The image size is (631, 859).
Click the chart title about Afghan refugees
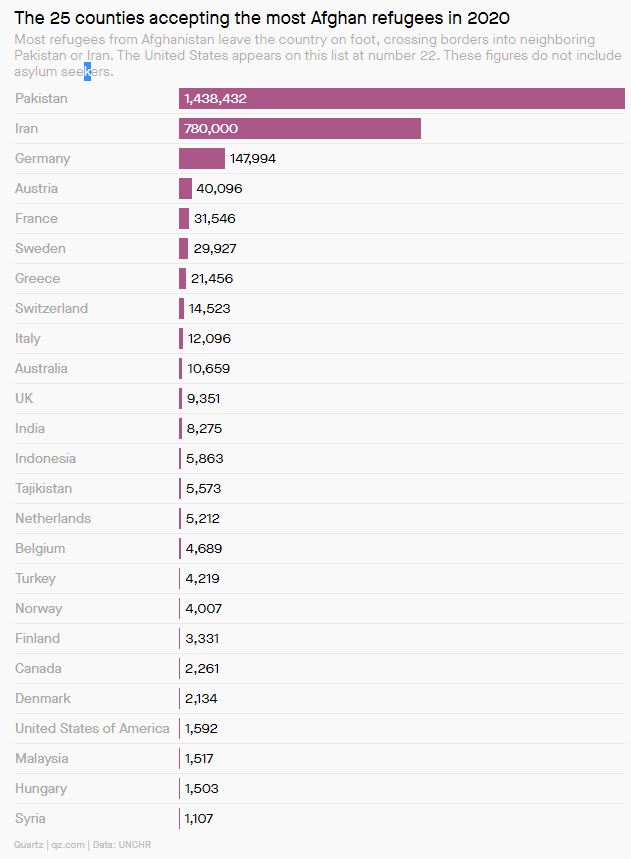[x=262, y=18]
